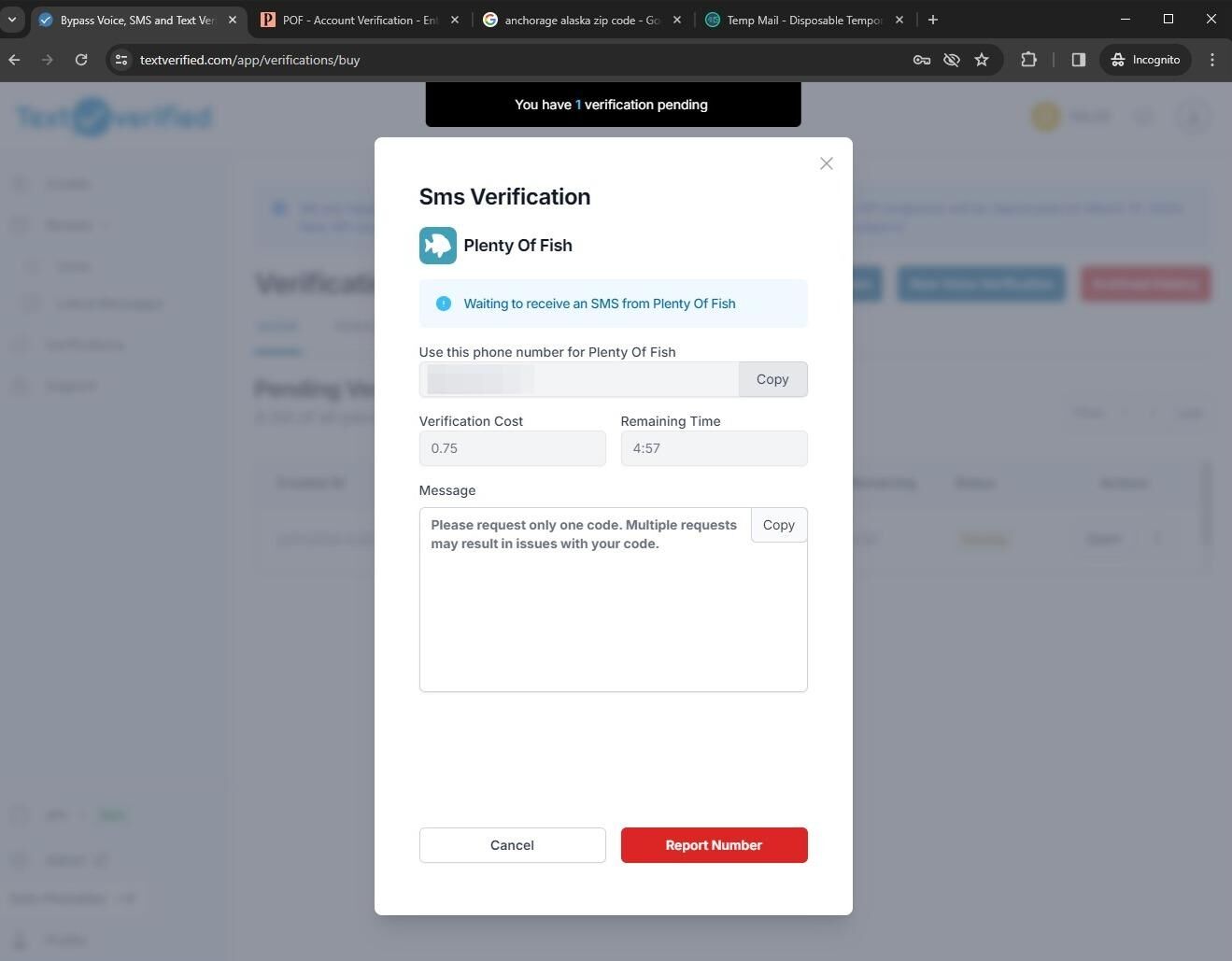Close the Temp Mail tab

pos(899,20)
